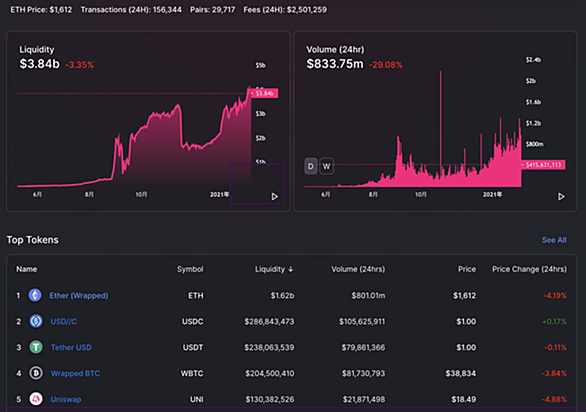Viewport: 586px width, 412px height.
Task: Click the -4.19% price change for ETH
Action: (555, 296)
